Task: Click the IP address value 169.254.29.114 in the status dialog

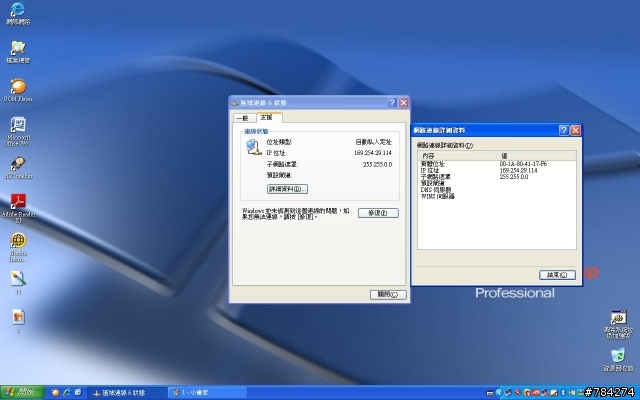Action: coord(373,153)
